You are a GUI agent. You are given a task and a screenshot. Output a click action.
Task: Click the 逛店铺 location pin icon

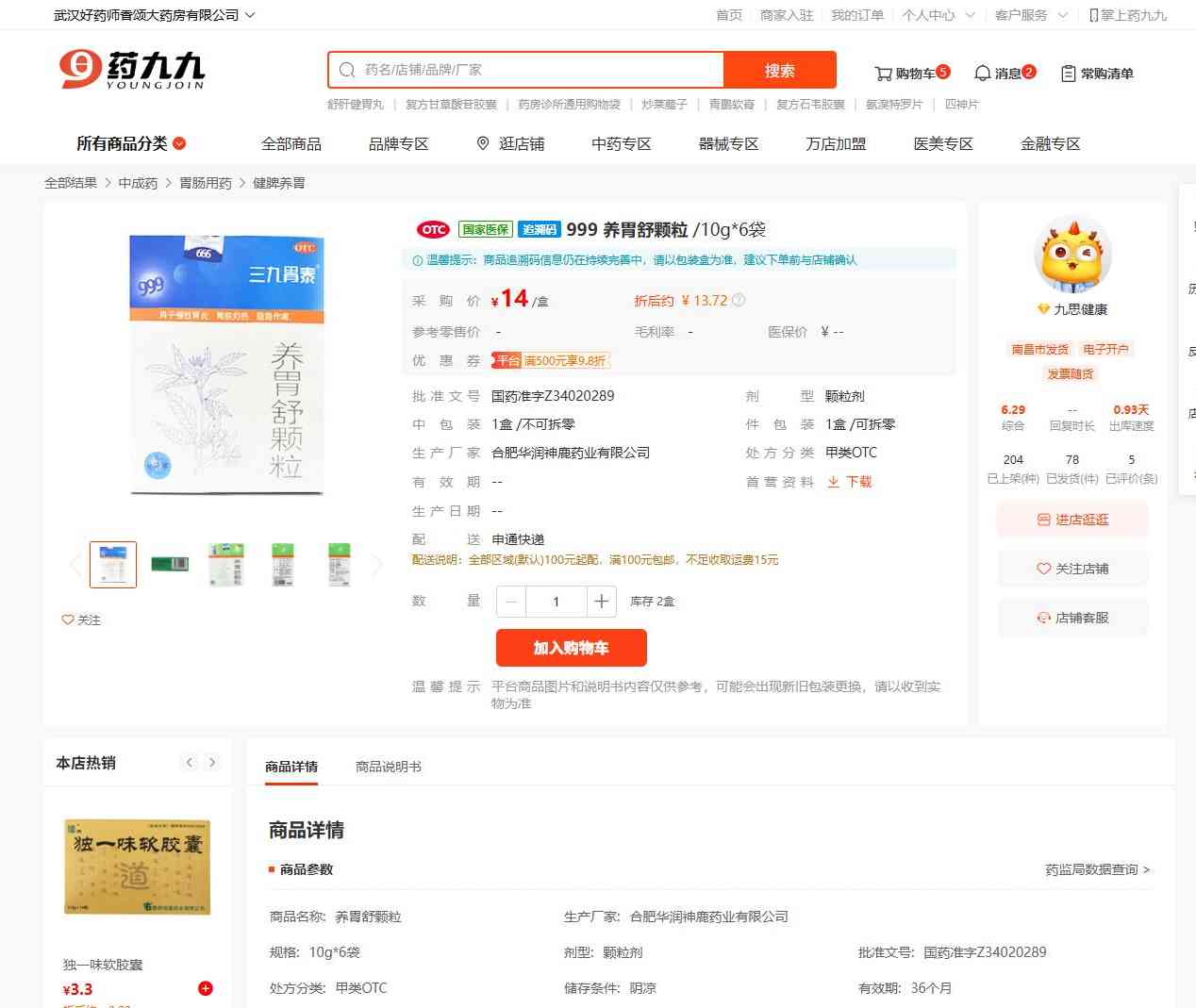pos(483,143)
